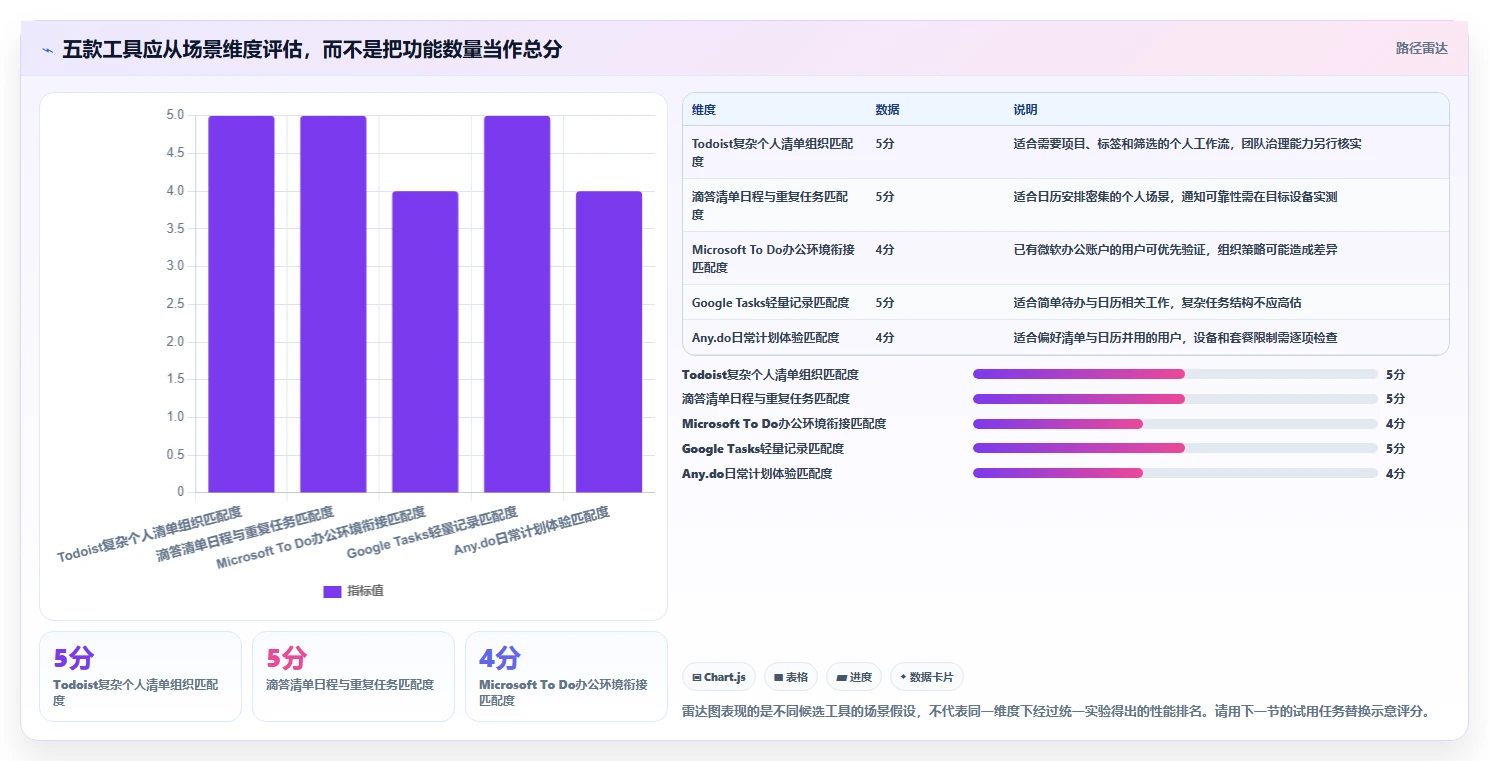
Task: Click the description about 简单待办与日历
Action: click(x=1157, y=302)
